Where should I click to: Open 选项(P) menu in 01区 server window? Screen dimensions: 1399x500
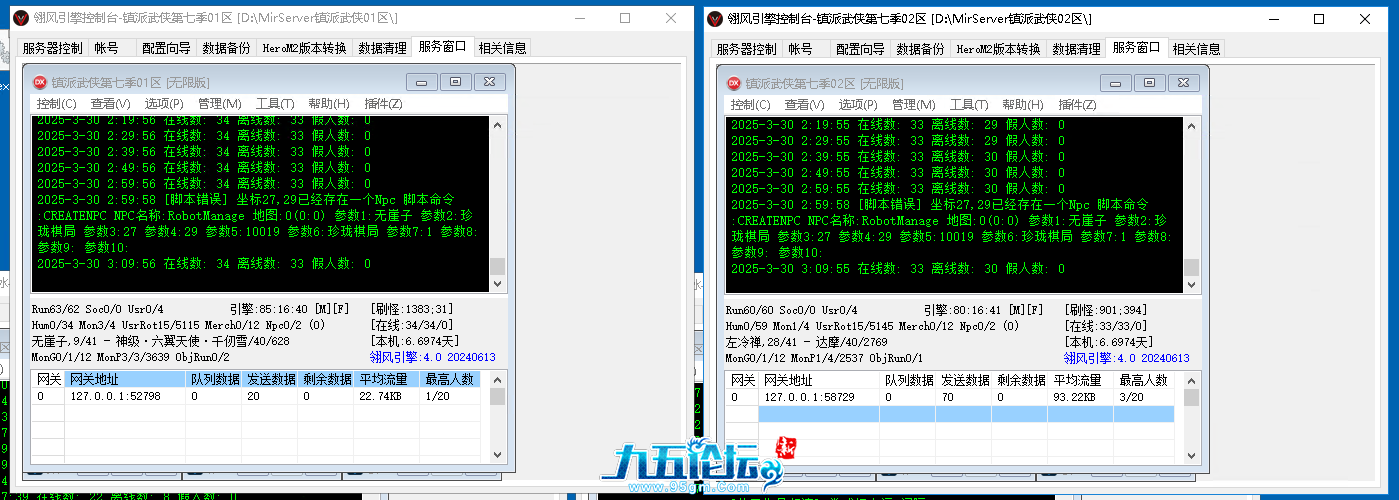click(x=164, y=103)
